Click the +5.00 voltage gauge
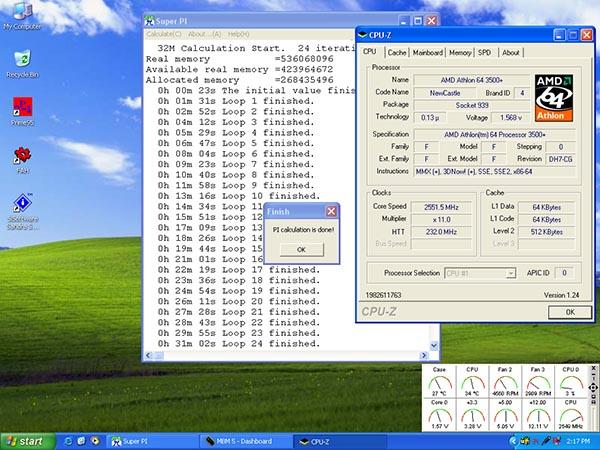This screenshot has height=450, width=600. 505,414
